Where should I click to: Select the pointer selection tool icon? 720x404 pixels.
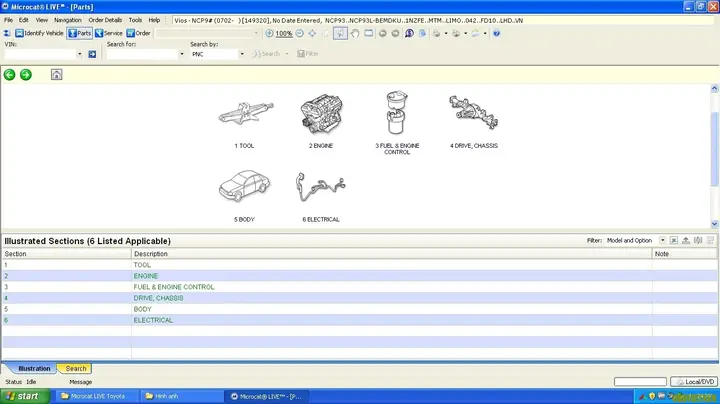pyautogui.click(x=340, y=33)
